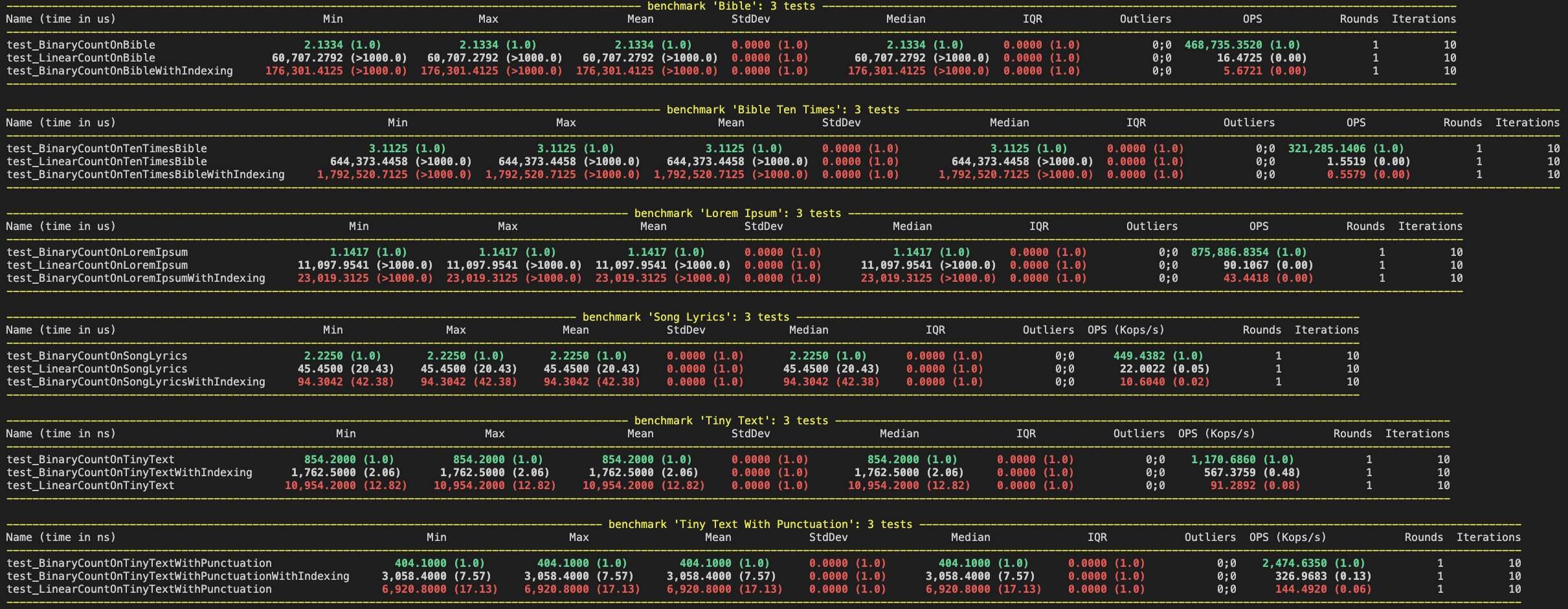1568x609 pixels.
Task: Click the "benchmark 'Bible Ten Times': 3 tests" heading
Action: pos(783,110)
